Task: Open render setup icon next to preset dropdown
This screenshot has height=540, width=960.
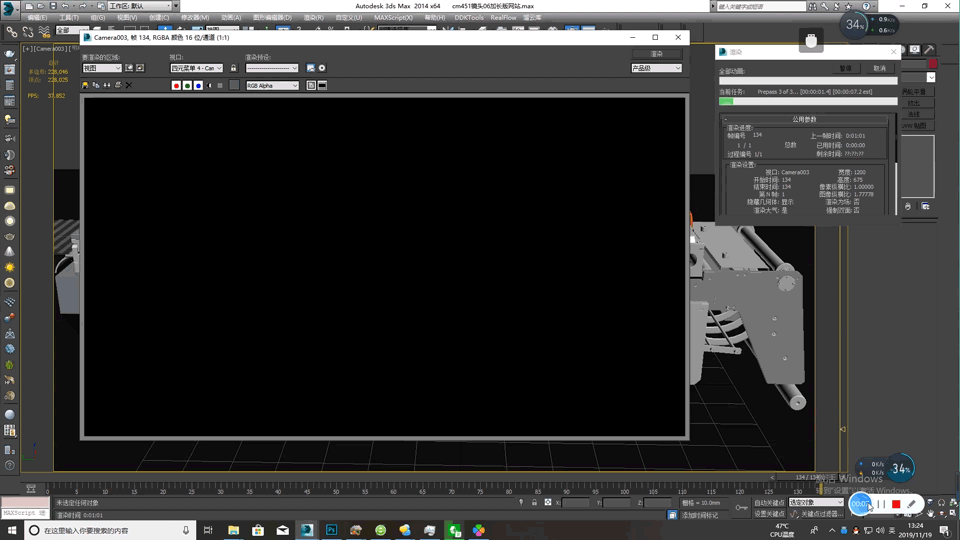Action: (310, 68)
